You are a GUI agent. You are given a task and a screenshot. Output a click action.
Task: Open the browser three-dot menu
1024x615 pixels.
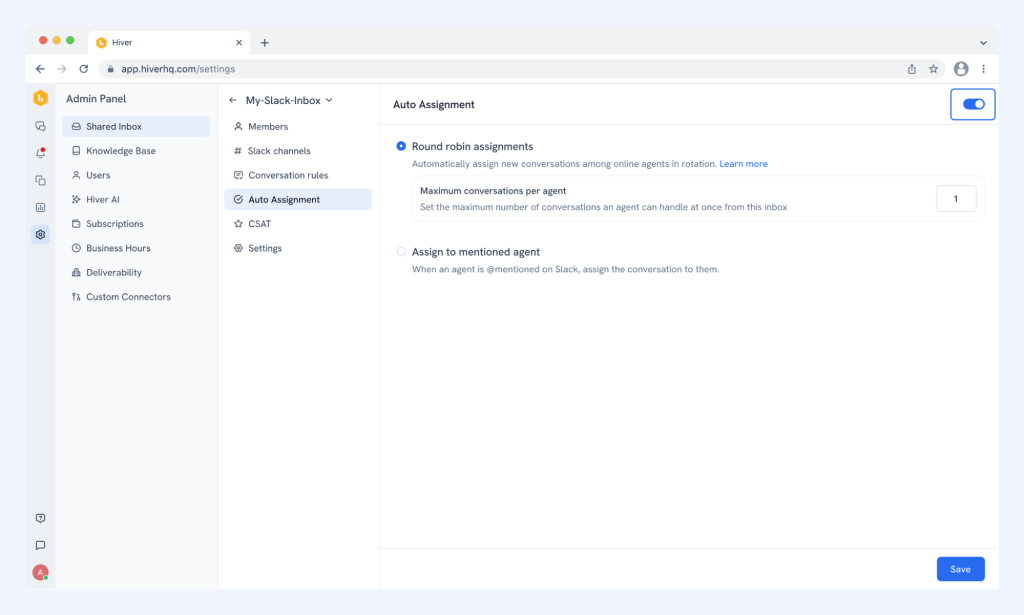(x=984, y=69)
